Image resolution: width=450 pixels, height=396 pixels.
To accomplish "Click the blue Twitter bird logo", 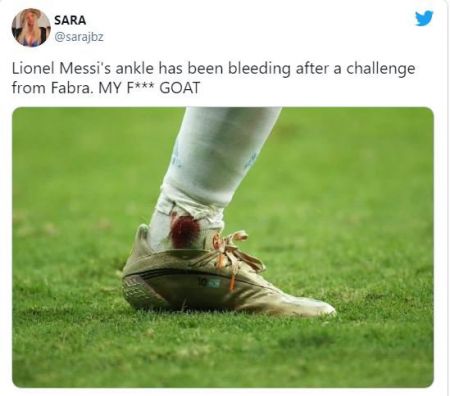I will pos(424,18).
